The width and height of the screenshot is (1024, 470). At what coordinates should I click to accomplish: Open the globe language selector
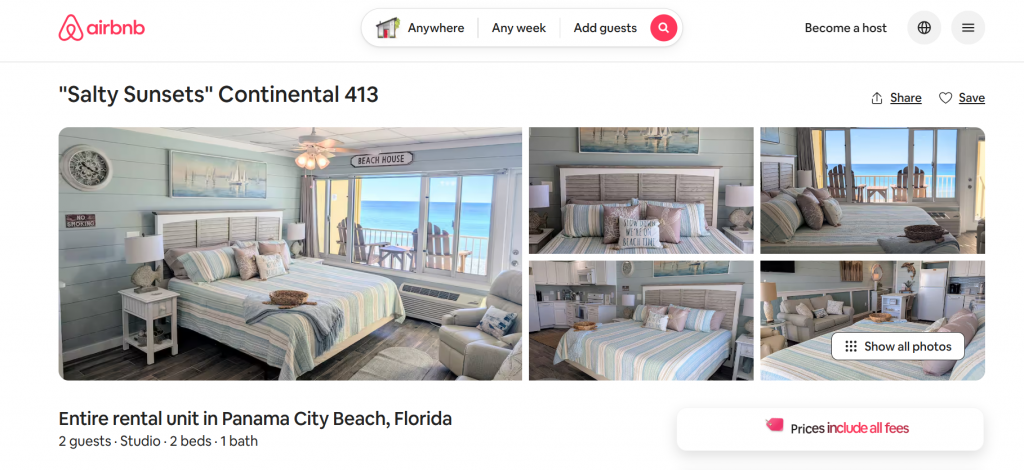coord(924,28)
